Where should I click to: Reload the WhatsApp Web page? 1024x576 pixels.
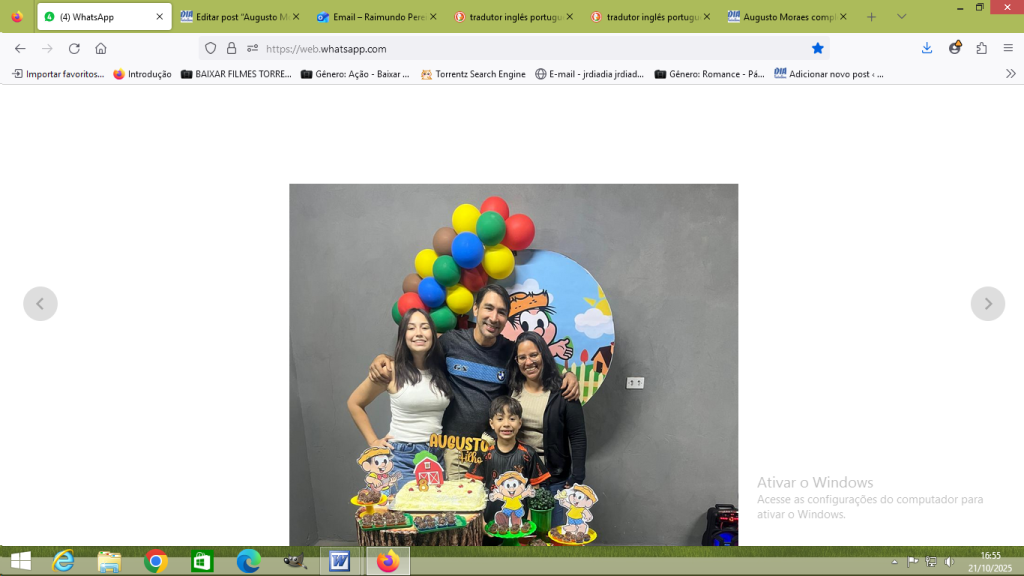(x=74, y=48)
